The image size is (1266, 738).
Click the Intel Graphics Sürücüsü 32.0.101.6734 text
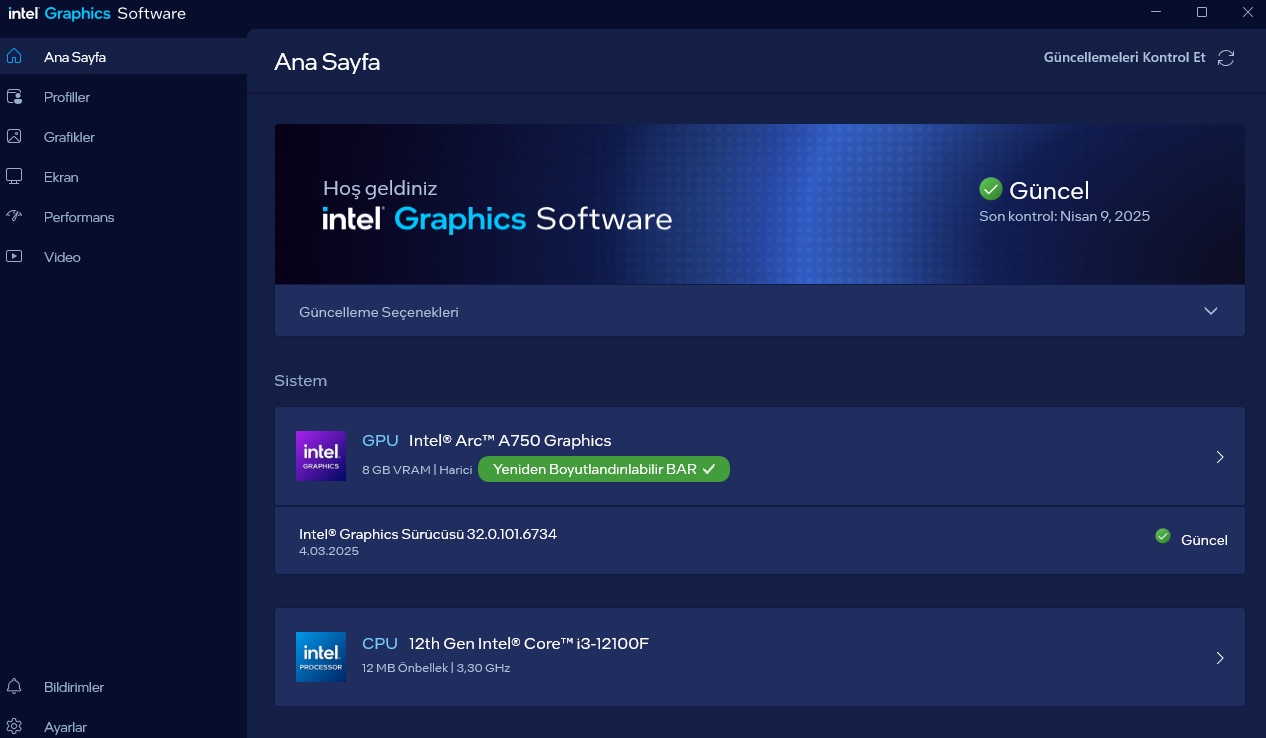point(428,534)
